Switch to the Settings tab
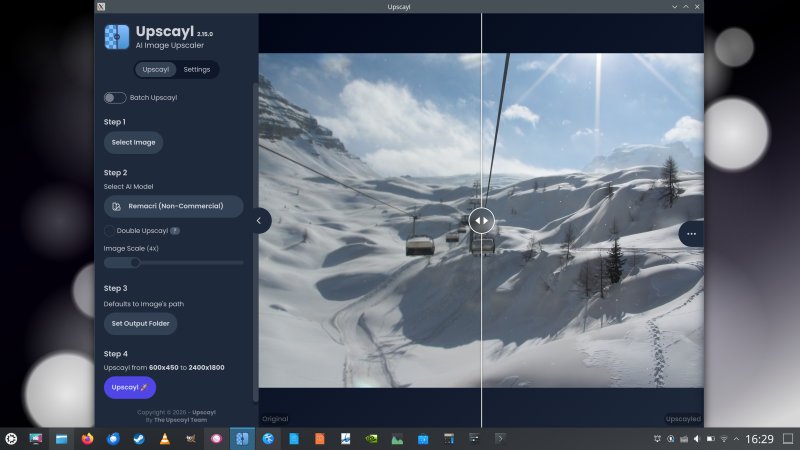This screenshot has width=800, height=450. 196,69
